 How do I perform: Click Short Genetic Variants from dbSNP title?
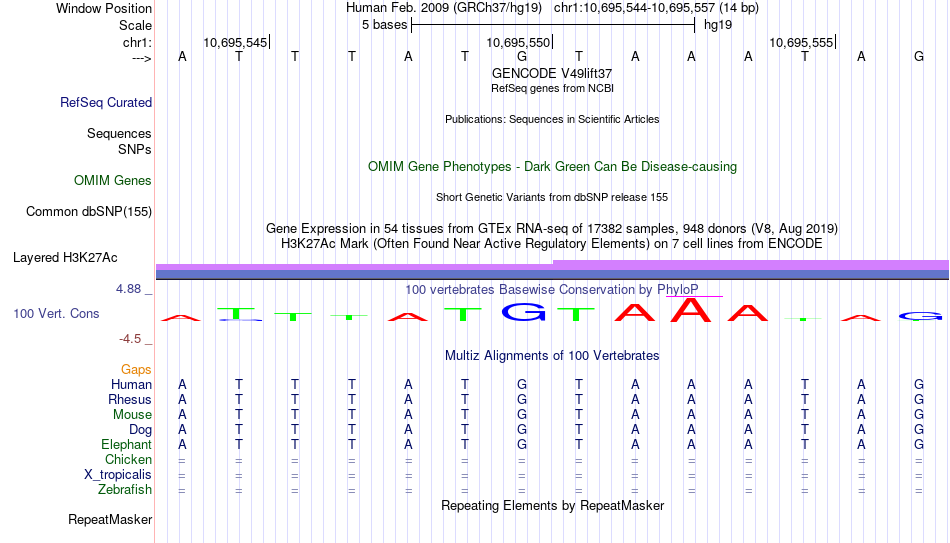click(x=552, y=198)
